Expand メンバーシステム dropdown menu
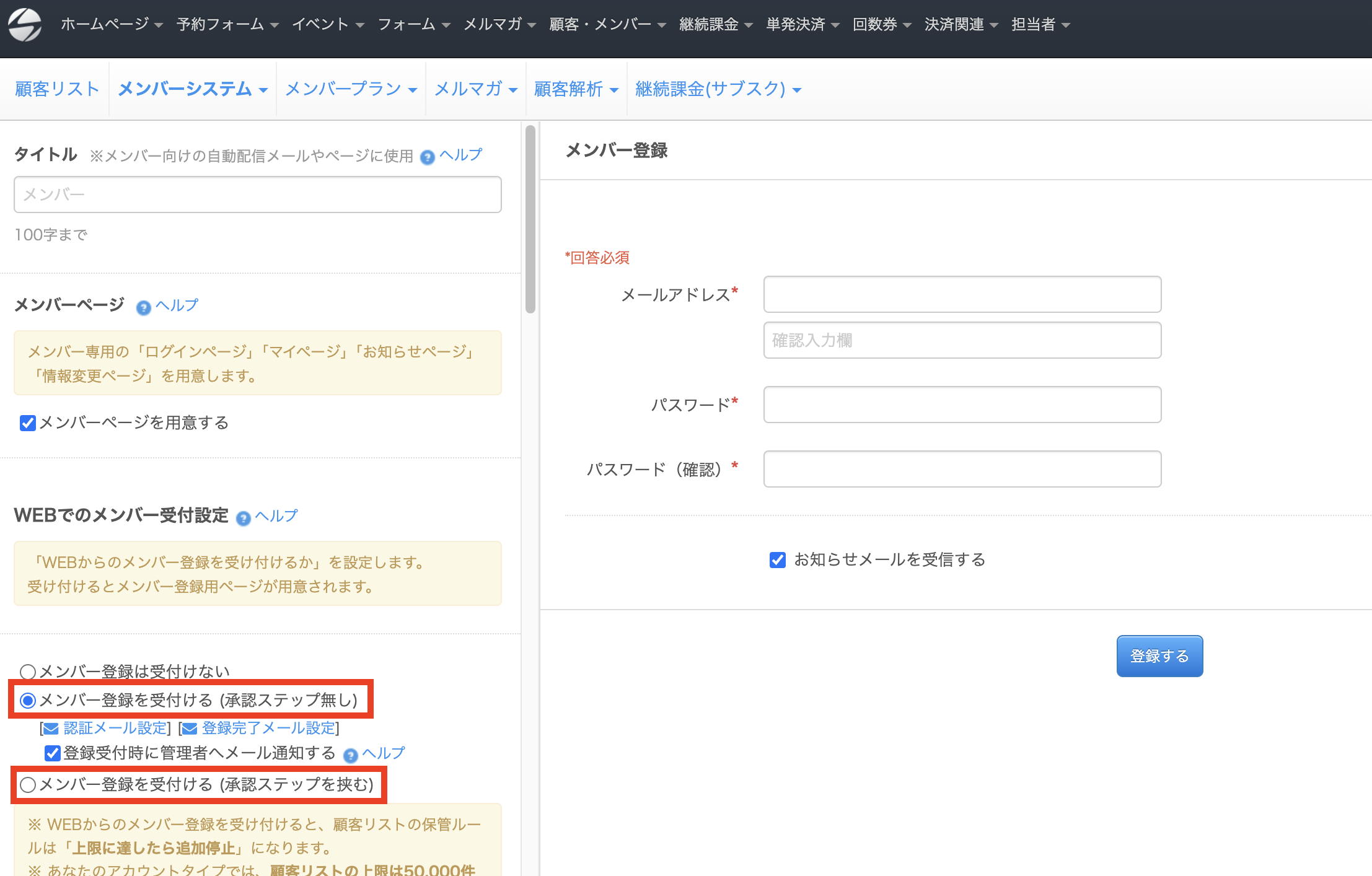 click(x=192, y=89)
